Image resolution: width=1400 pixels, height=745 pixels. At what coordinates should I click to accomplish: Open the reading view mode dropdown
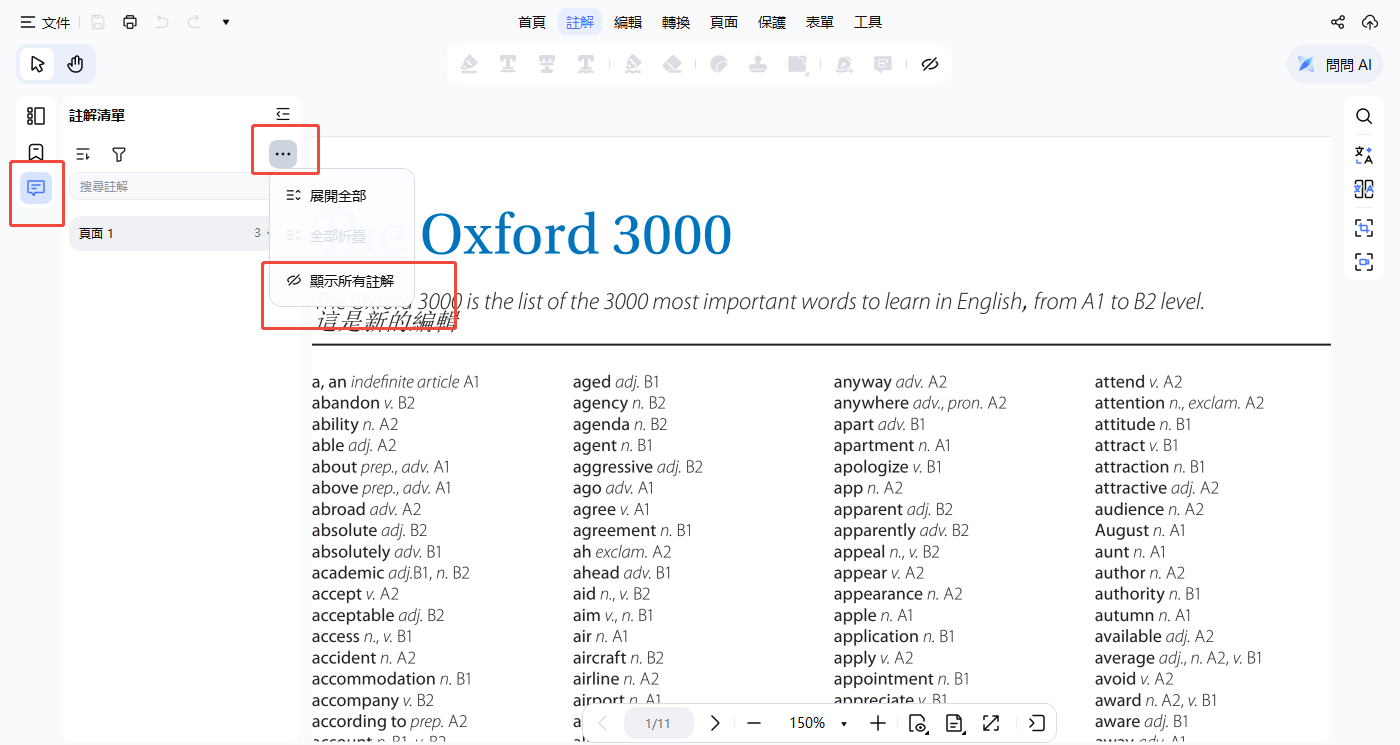pyautogui.click(x=919, y=723)
